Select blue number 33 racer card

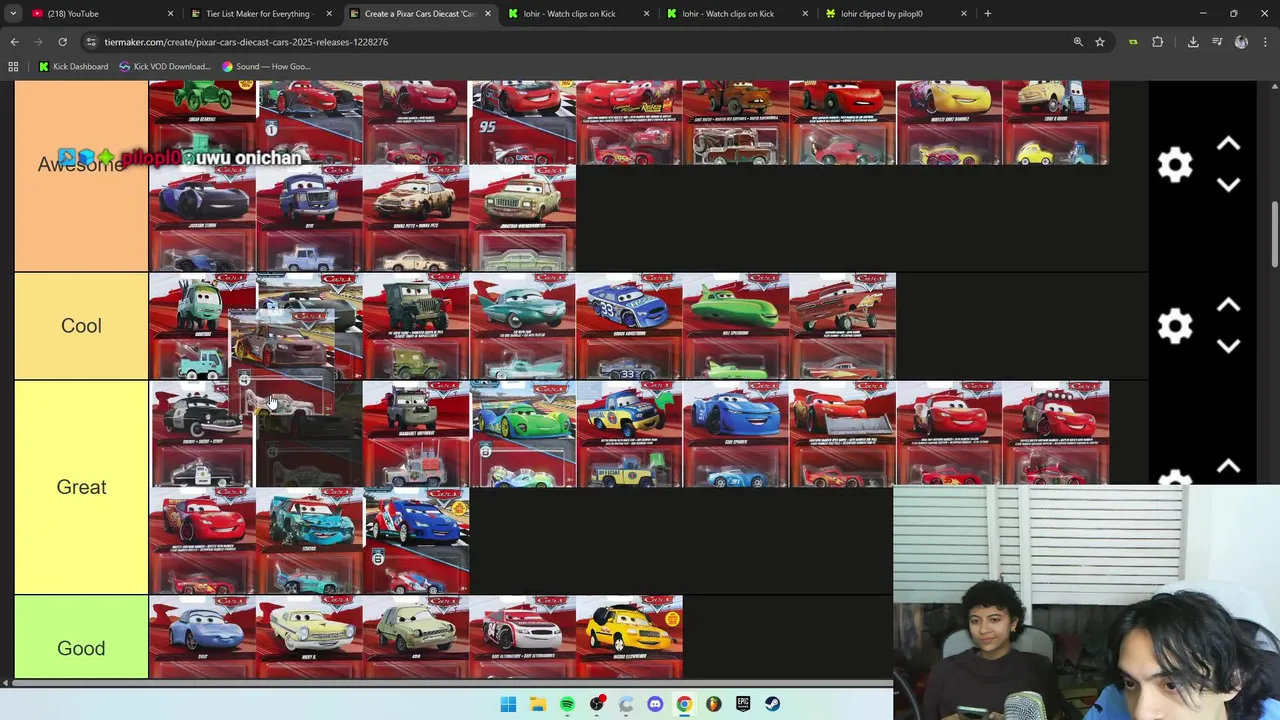pos(629,326)
